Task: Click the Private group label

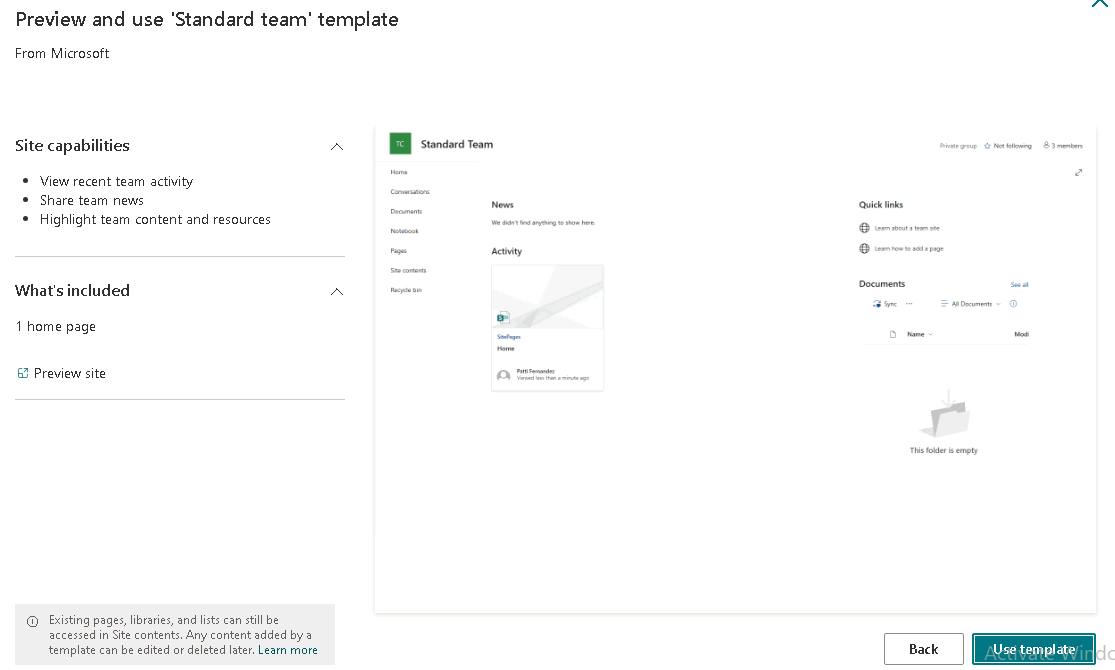Action: 958,146
